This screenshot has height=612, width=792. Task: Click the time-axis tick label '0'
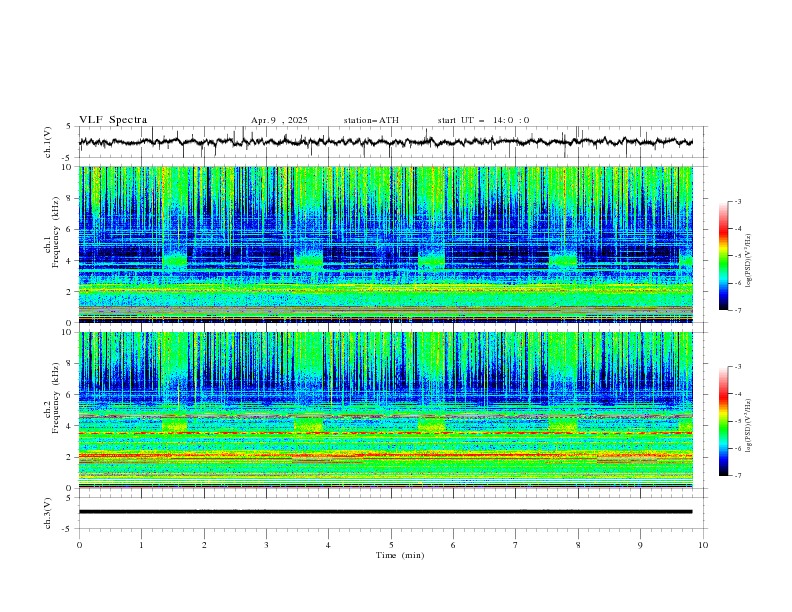[x=79, y=545]
